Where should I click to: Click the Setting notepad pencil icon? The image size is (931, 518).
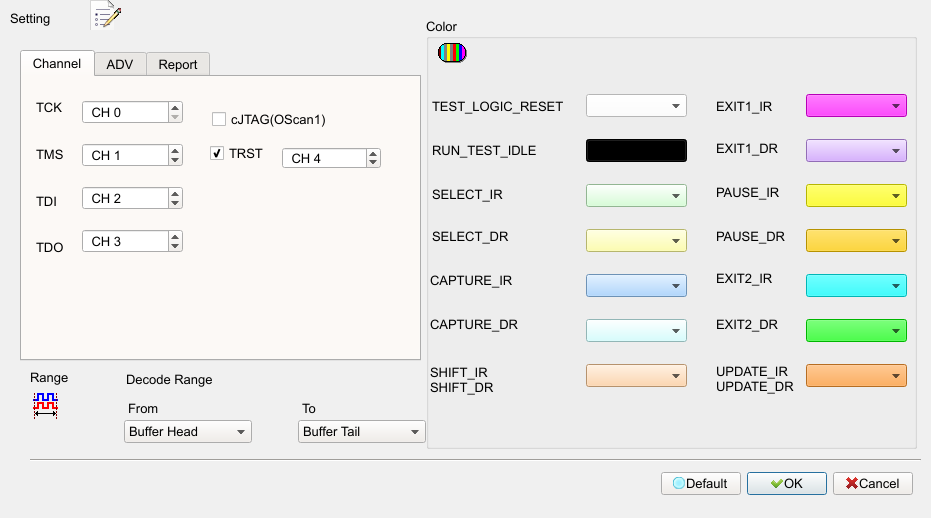pyautogui.click(x=107, y=15)
